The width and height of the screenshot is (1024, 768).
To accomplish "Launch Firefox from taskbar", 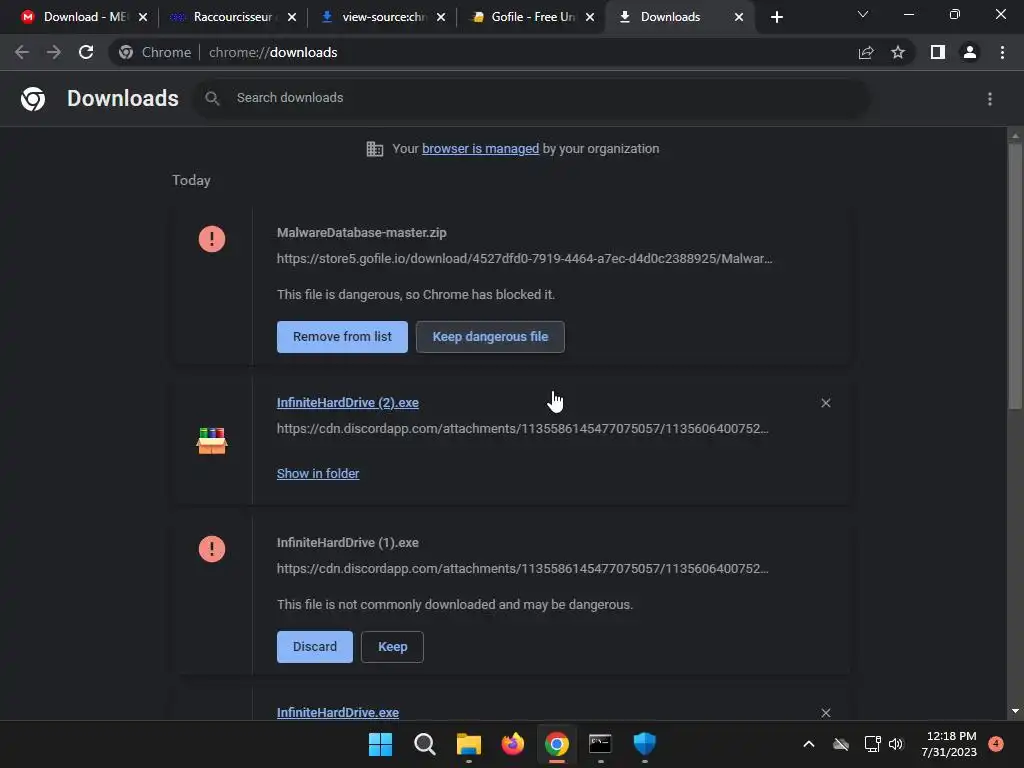I will click(x=513, y=744).
